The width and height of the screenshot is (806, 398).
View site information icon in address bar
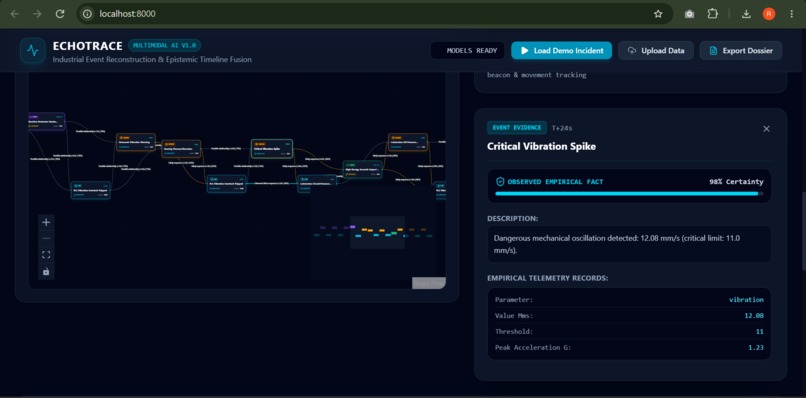coord(87,14)
